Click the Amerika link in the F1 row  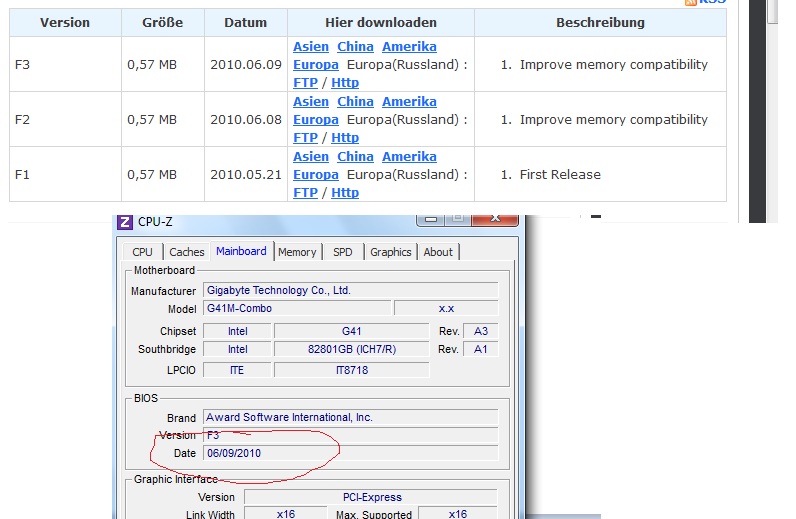coord(409,156)
